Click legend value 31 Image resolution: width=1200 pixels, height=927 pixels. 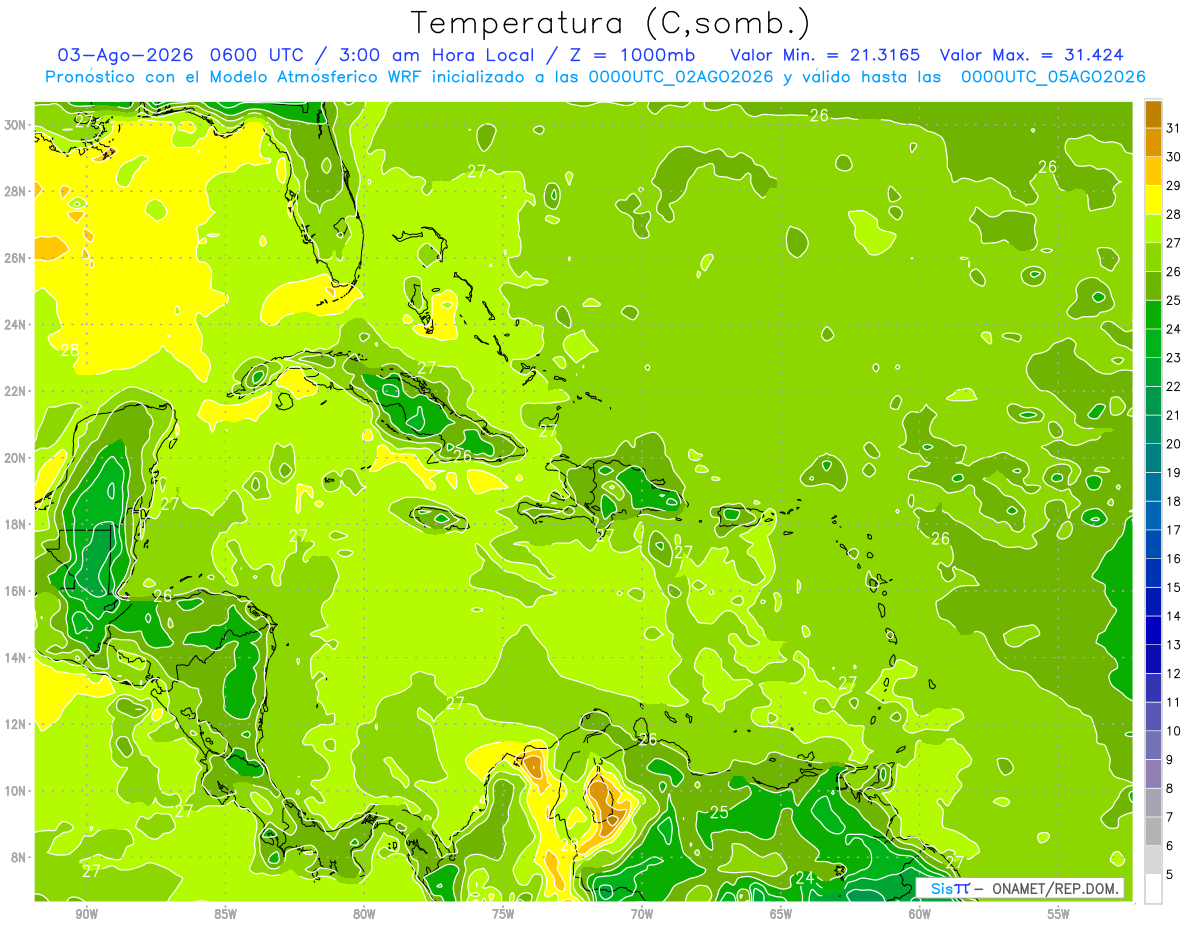[1174, 127]
